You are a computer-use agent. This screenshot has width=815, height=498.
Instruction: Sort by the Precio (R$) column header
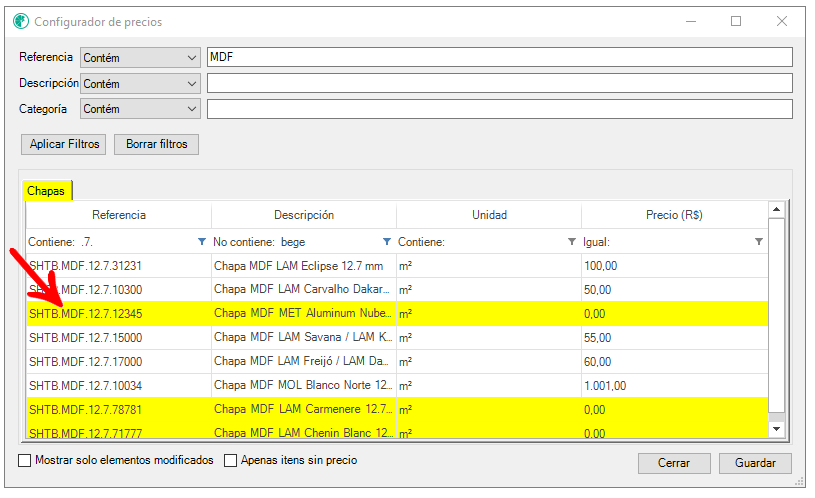[x=674, y=215]
